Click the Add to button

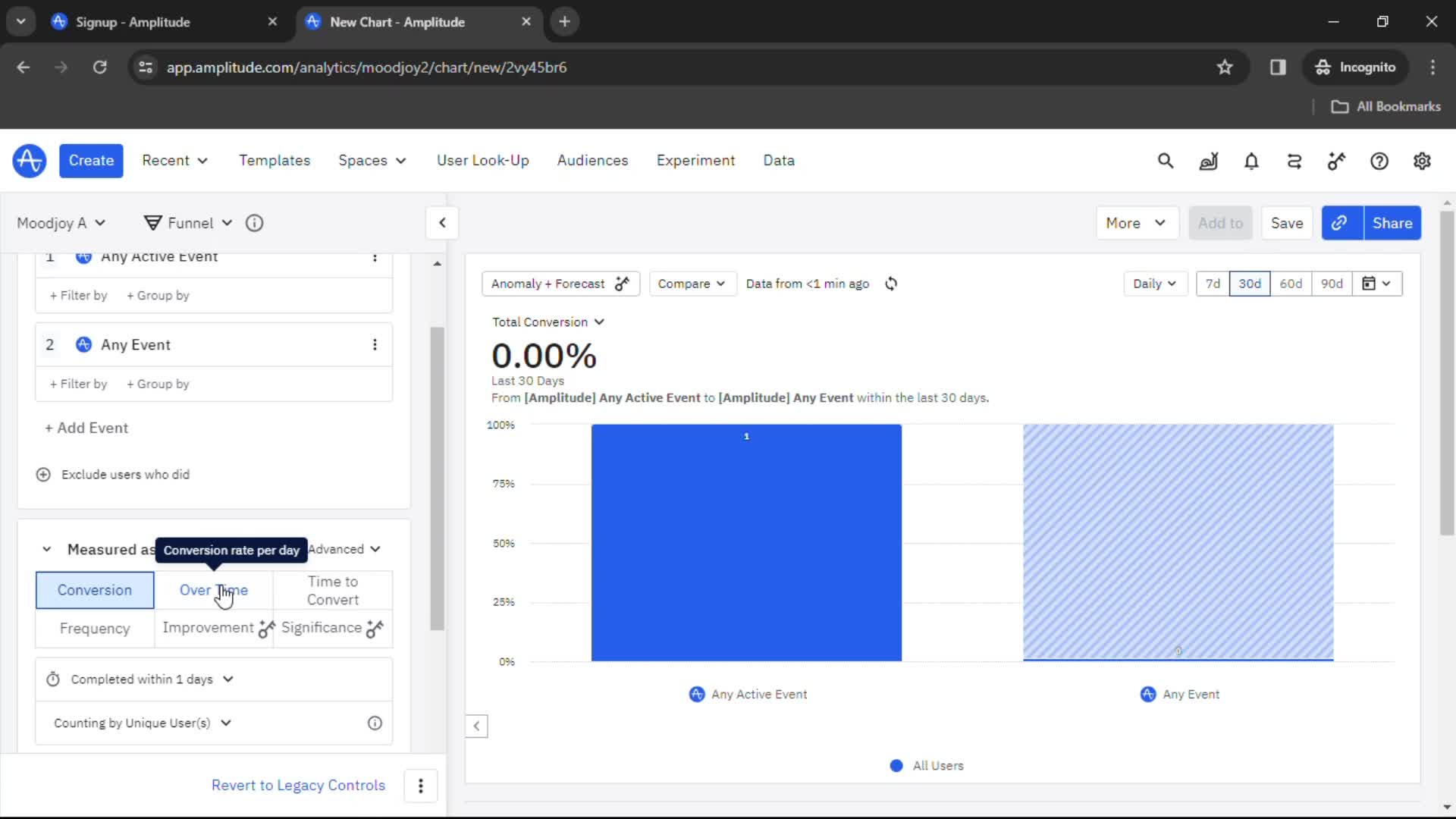[x=1221, y=222]
